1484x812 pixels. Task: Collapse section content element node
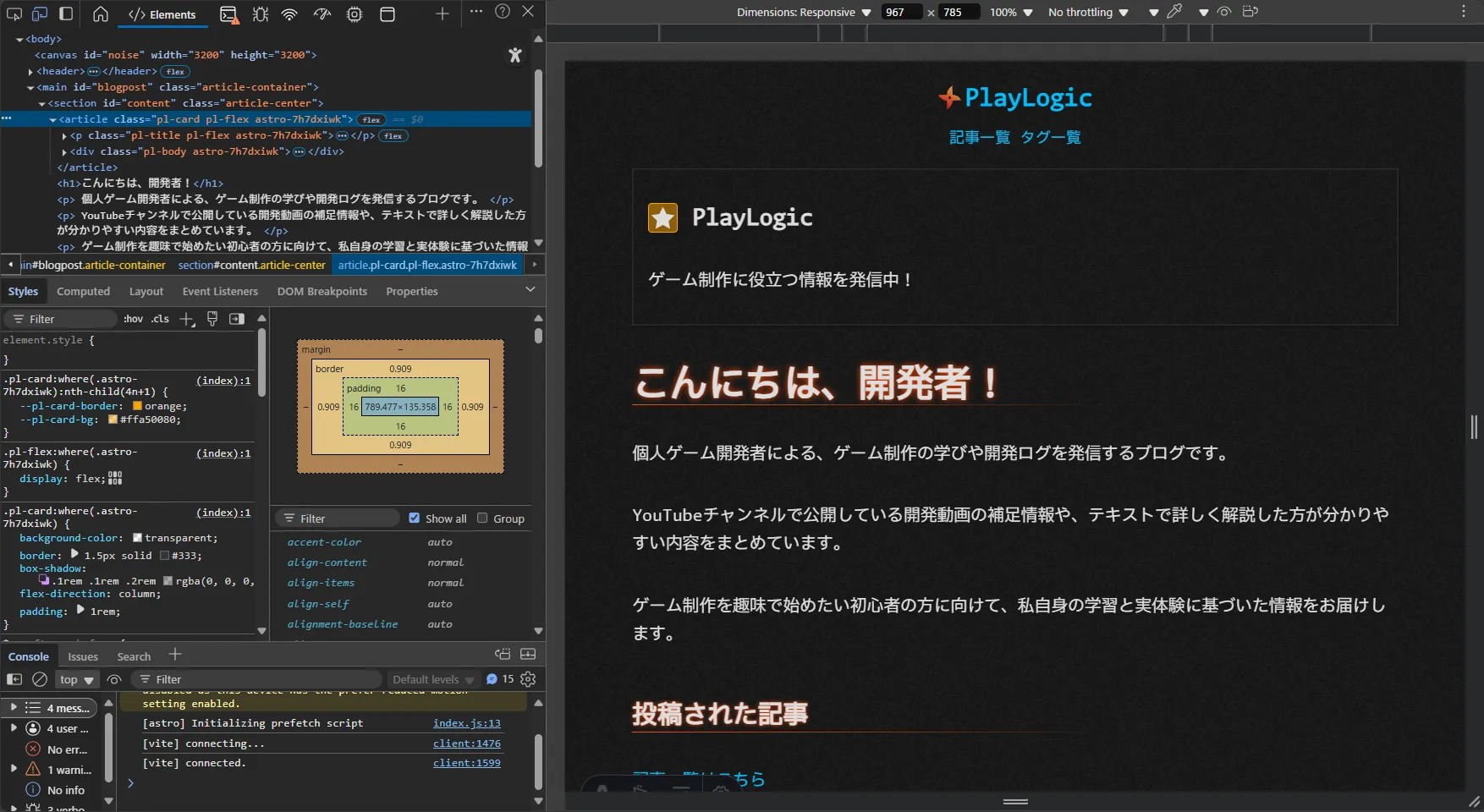(41, 103)
